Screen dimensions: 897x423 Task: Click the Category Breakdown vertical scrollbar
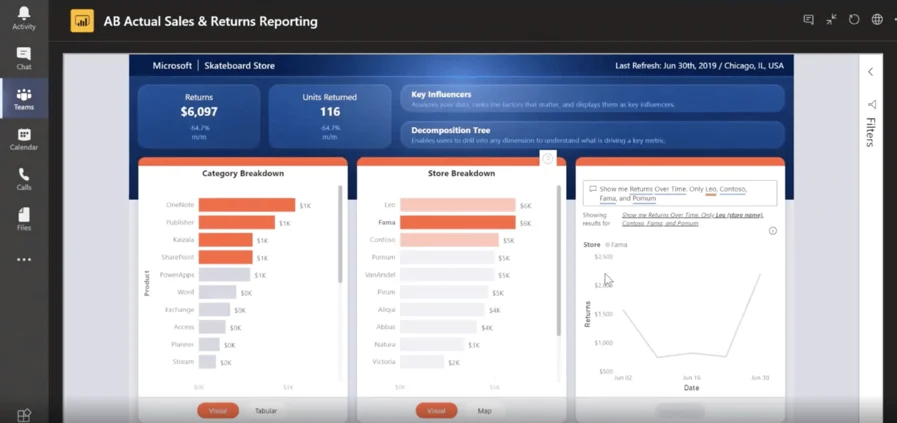340,234
